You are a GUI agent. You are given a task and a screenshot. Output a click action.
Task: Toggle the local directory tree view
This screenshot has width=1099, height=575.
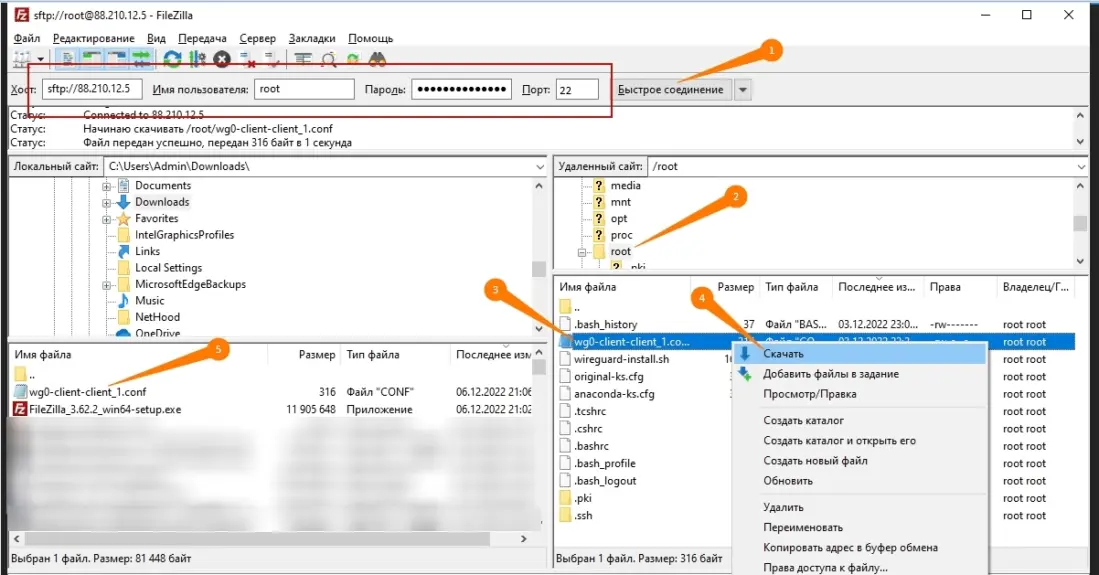[92, 60]
